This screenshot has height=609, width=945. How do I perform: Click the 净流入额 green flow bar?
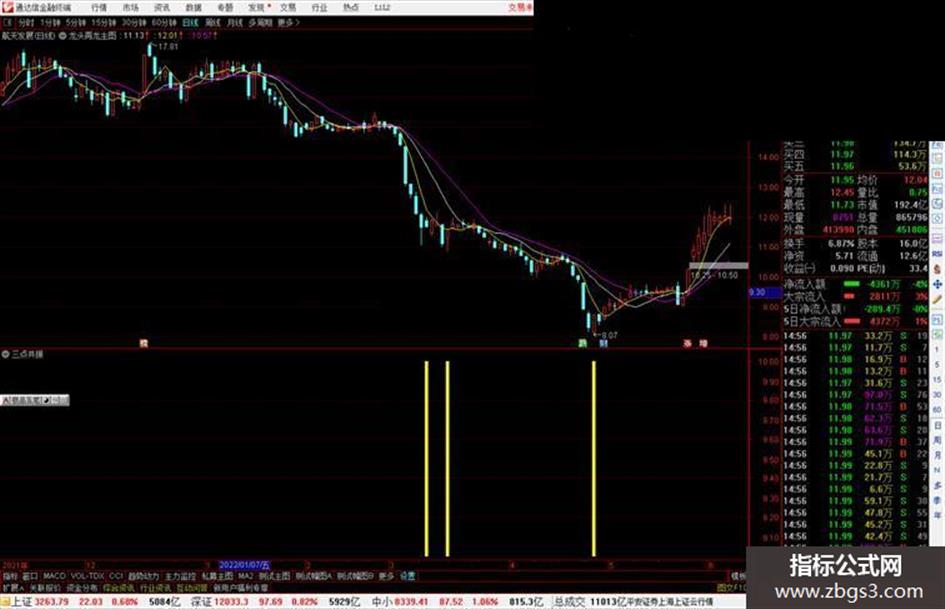click(852, 284)
